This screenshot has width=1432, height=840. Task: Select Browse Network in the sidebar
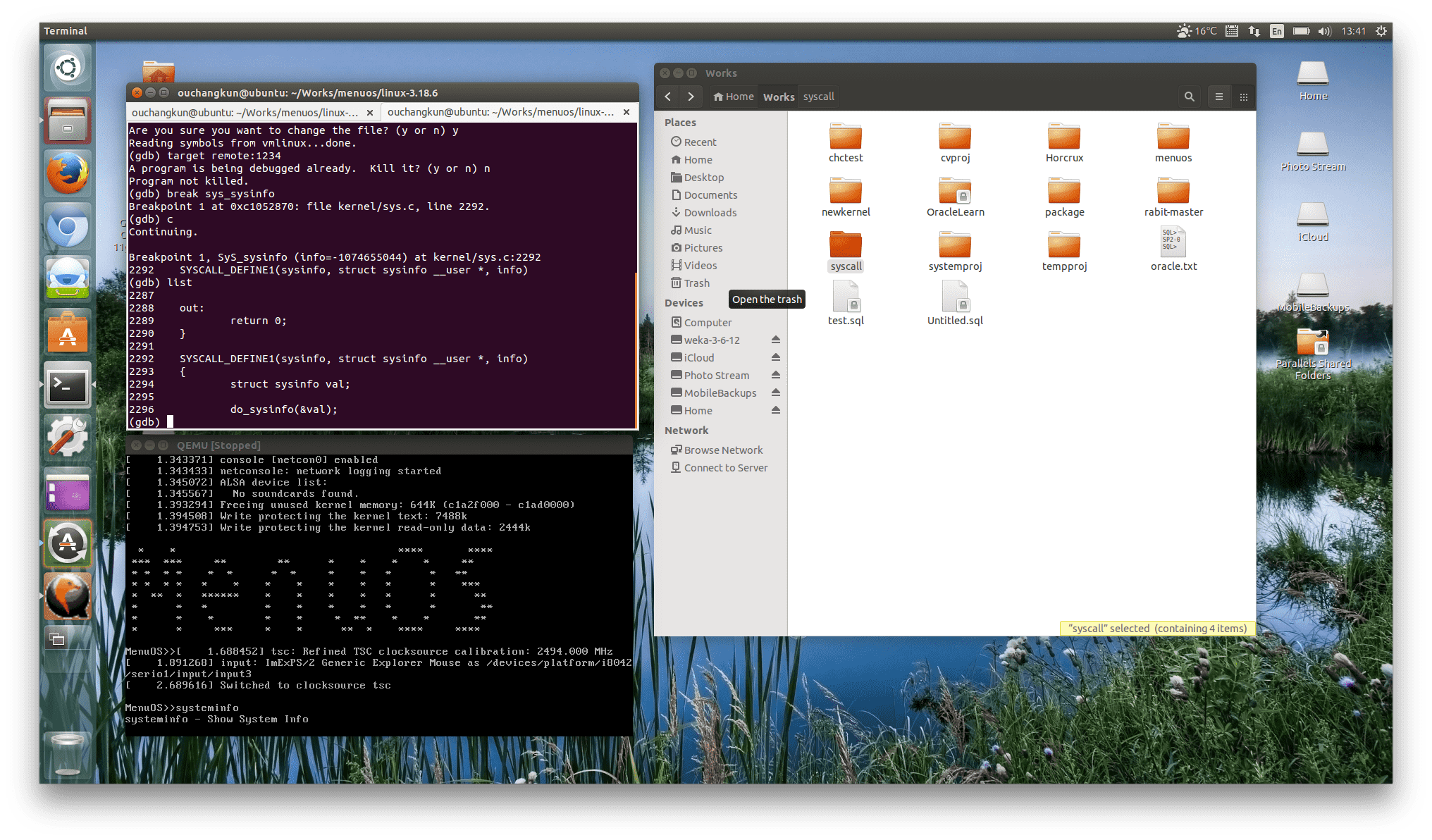pyautogui.click(x=723, y=450)
